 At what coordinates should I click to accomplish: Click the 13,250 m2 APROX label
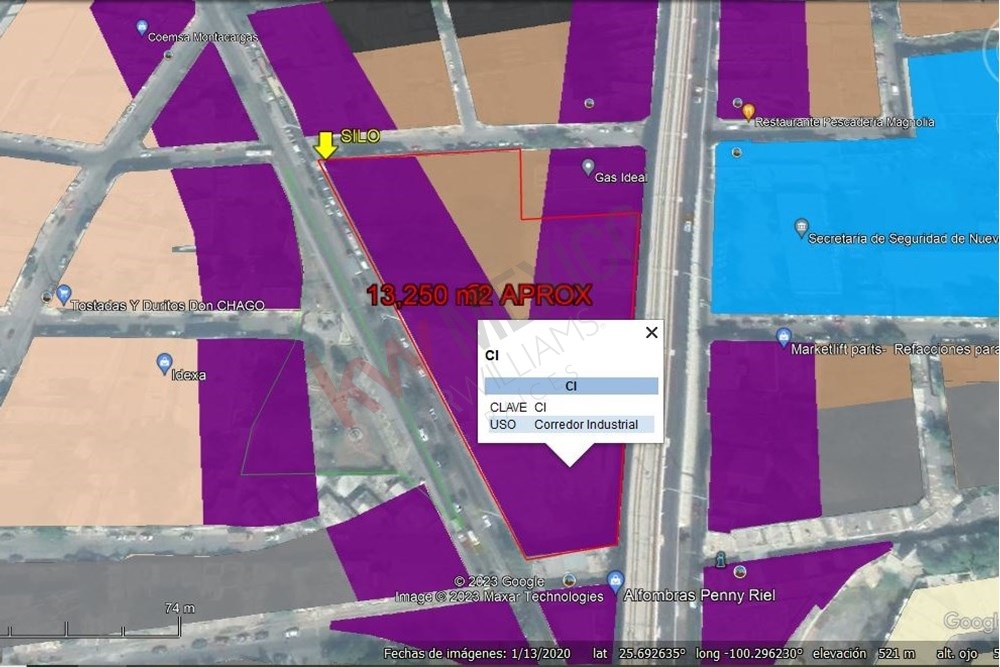pos(480,295)
